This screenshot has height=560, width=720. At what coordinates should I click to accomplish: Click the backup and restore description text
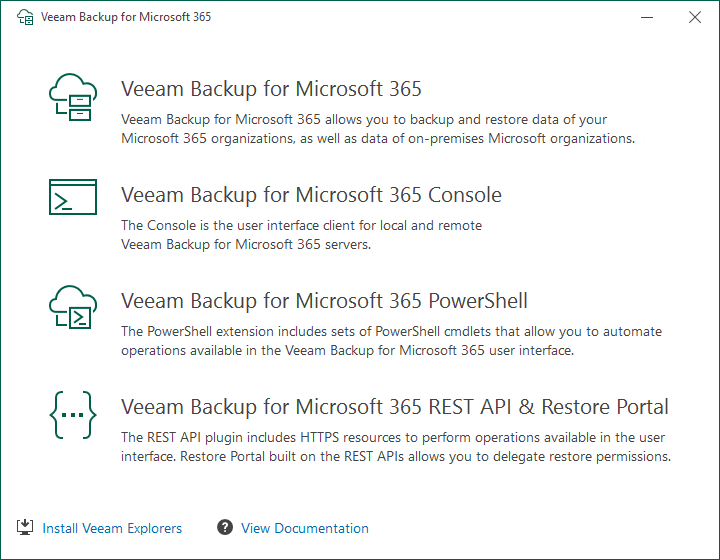pos(377,129)
